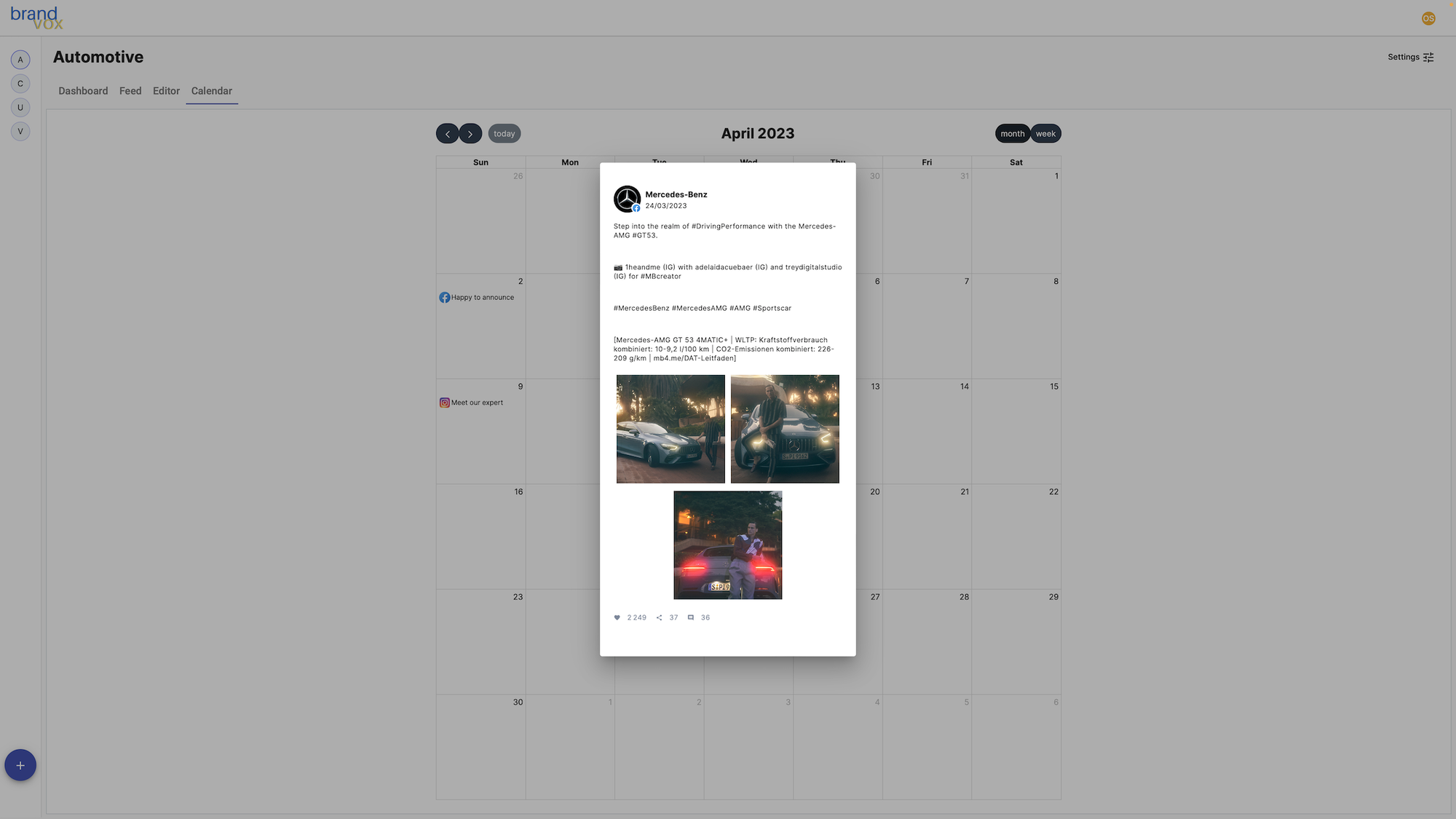The height and width of the screenshot is (819, 1456).
Task: Click the Facebook icon on Happy to announce
Action: coord(444,298)
